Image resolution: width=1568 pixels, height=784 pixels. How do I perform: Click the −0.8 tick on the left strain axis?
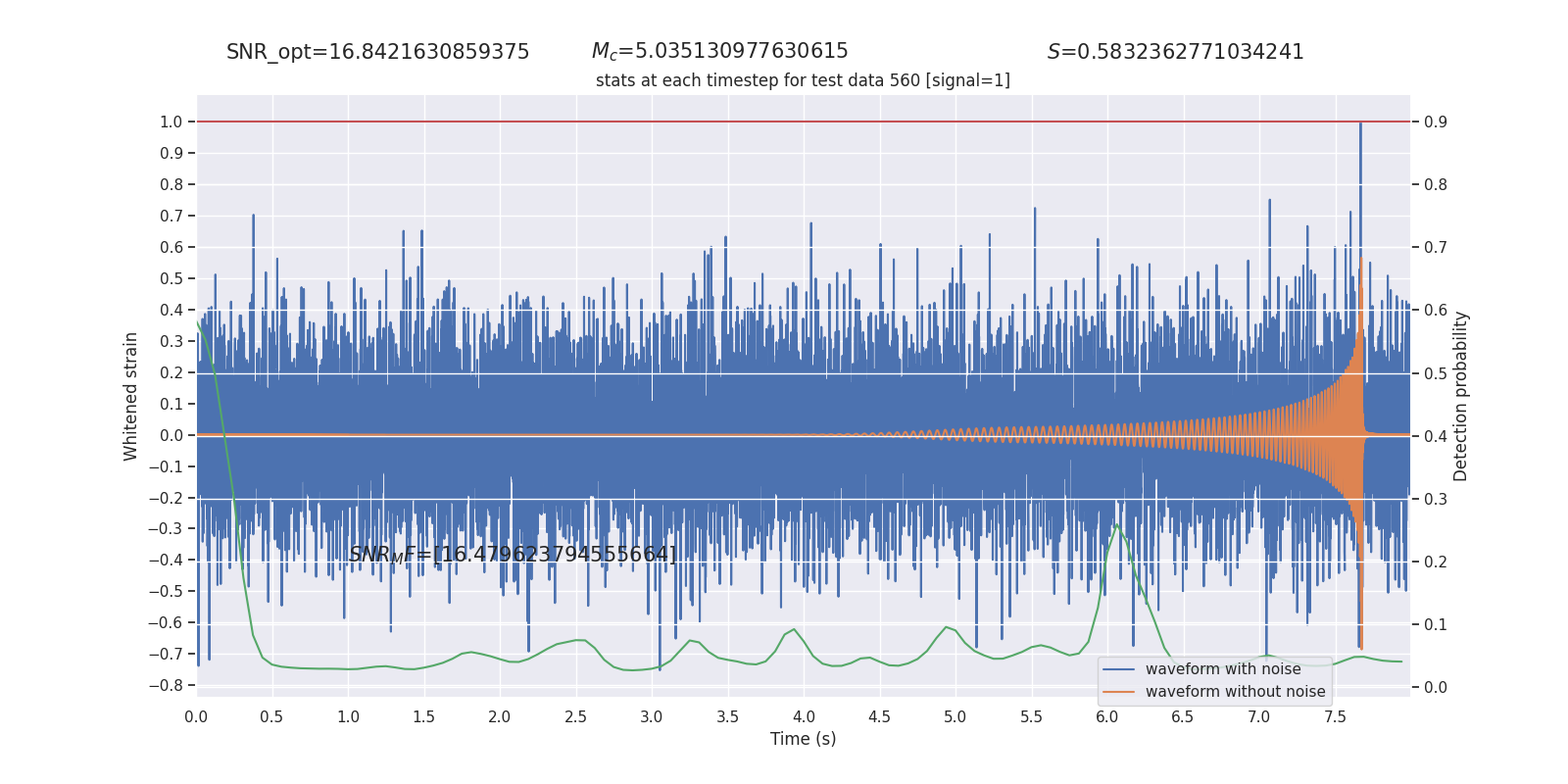tap(166, 685)
